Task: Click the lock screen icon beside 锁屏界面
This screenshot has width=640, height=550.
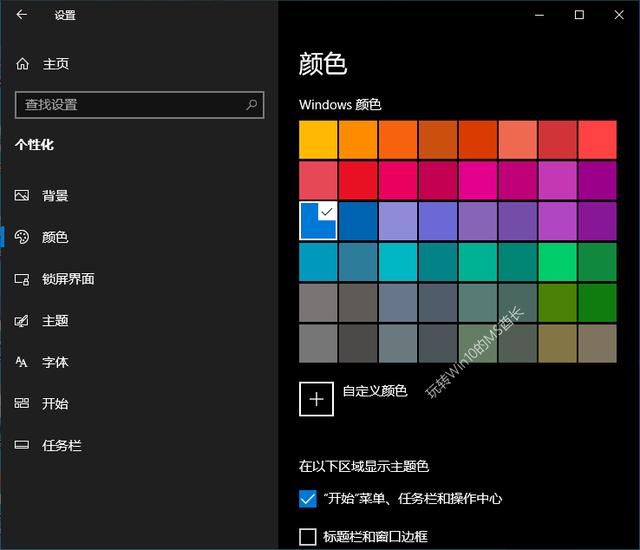Action: click(22, 279)
